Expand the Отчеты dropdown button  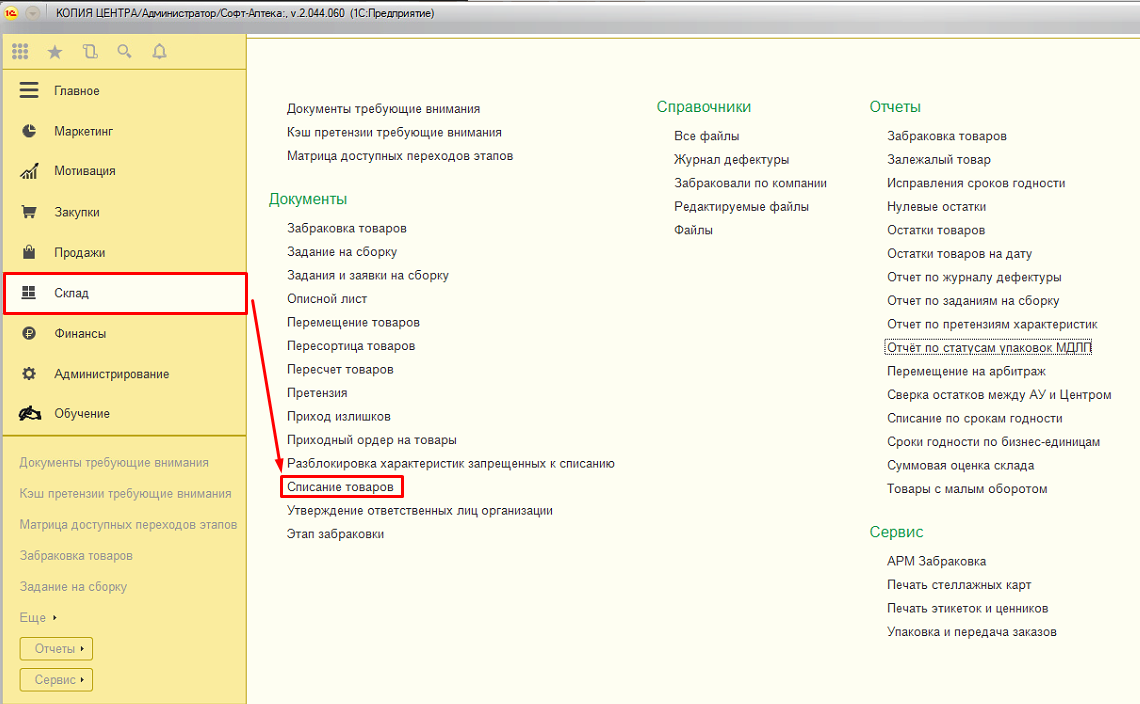tap(56, 649)
